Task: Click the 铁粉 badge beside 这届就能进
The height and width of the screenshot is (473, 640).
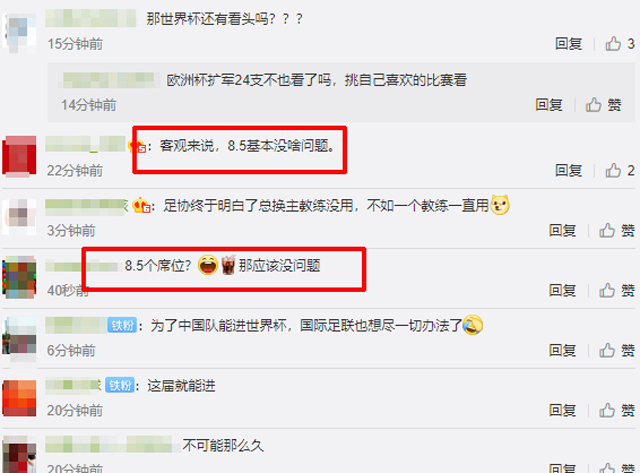Action: (120, 385)
